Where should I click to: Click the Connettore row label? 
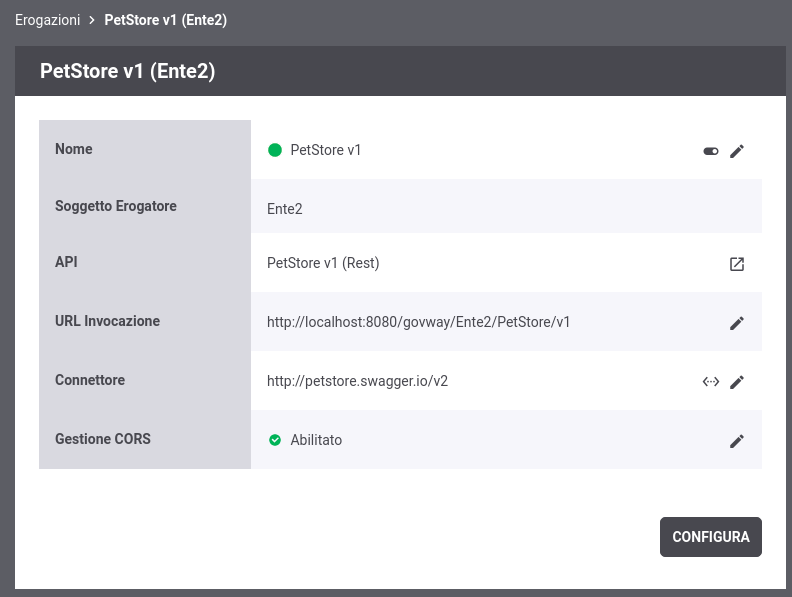[x=90, y=380]
